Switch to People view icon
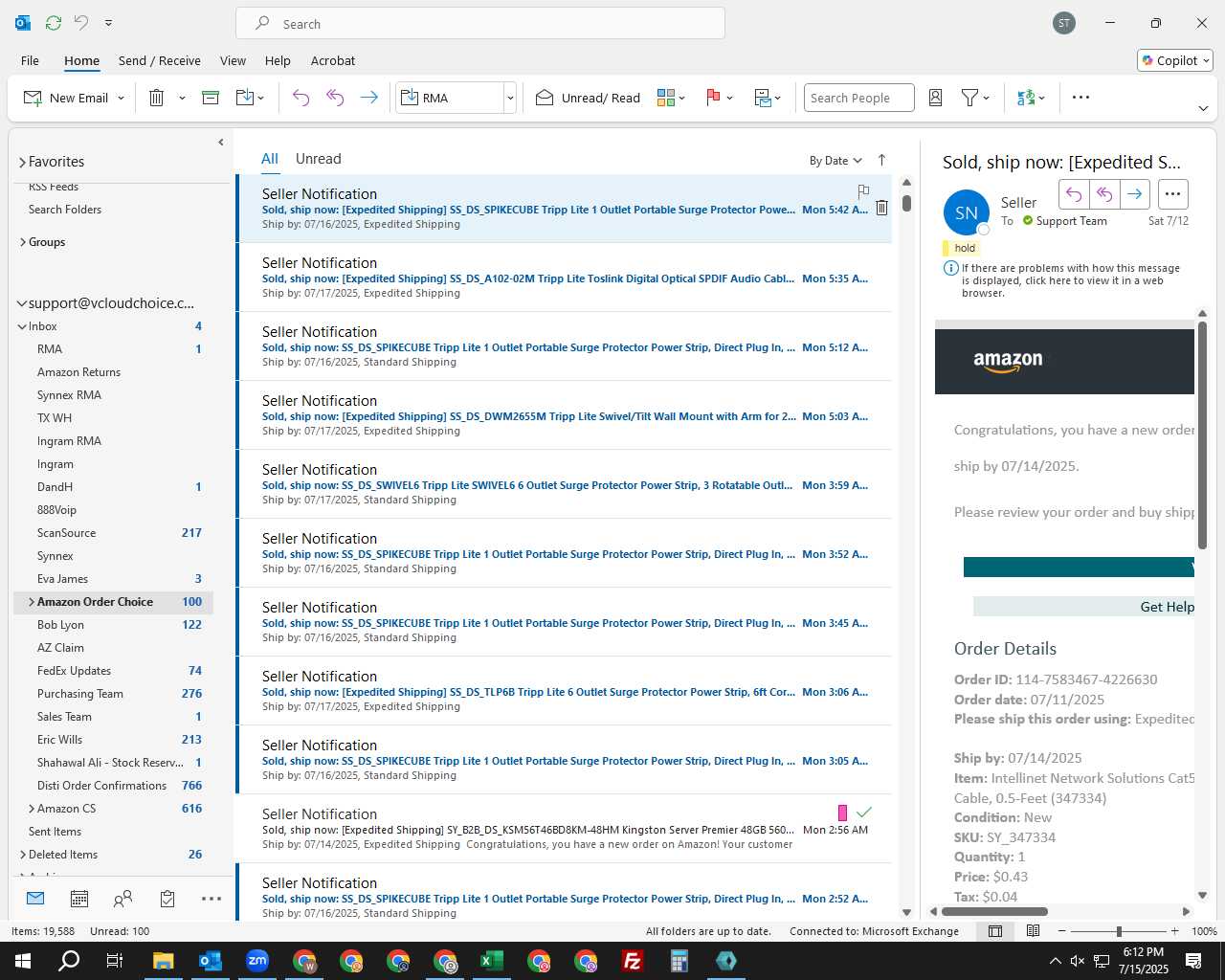The height and width of the screenshot is (980, 1225). coord(123,899)
